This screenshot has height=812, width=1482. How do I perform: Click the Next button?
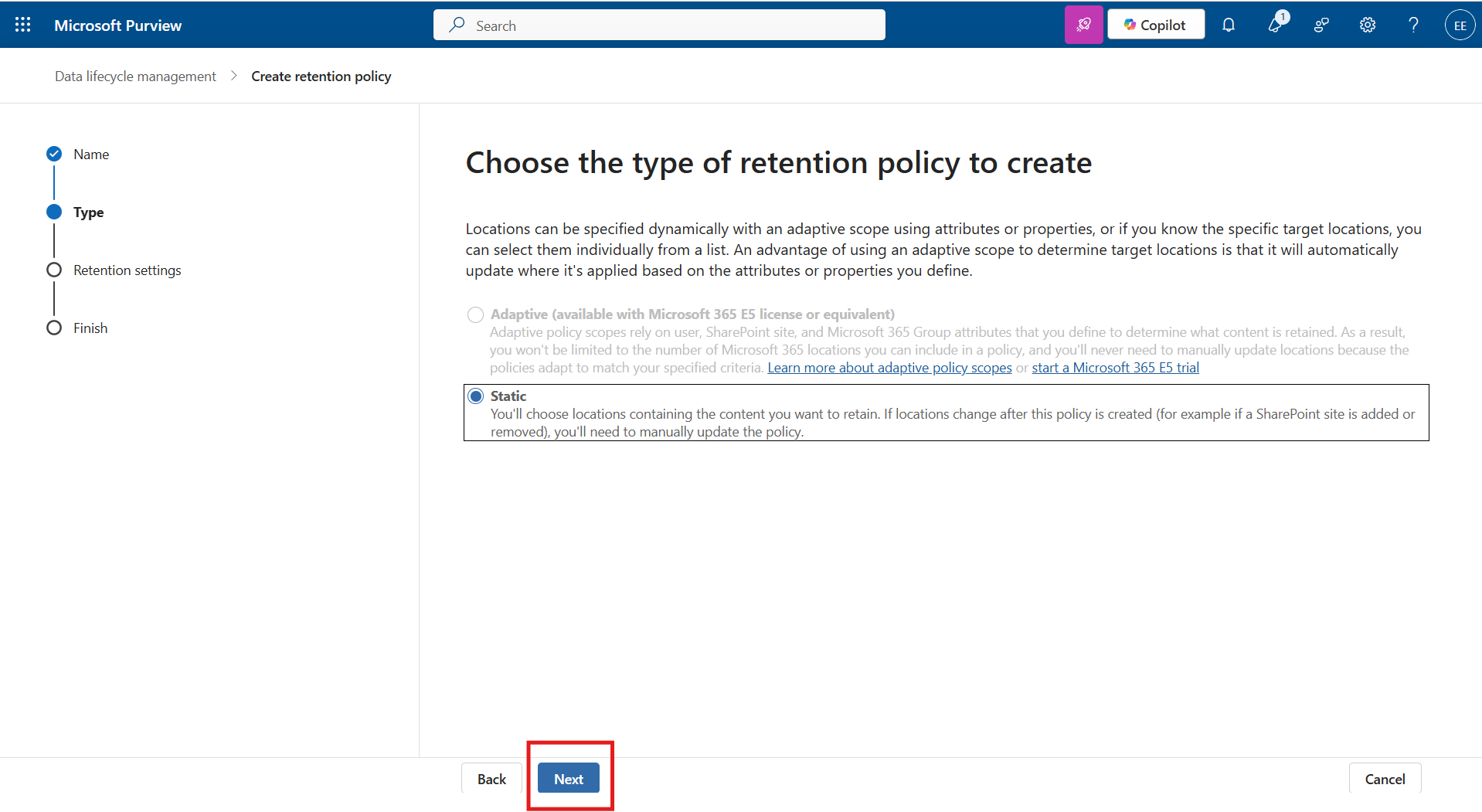click(x=568, y=778)
